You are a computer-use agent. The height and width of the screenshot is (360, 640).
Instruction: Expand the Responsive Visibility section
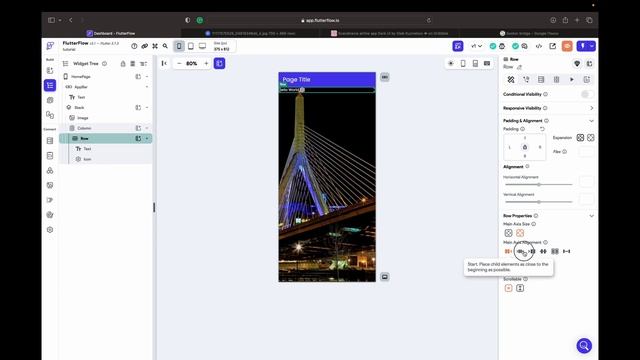(592, 108)
